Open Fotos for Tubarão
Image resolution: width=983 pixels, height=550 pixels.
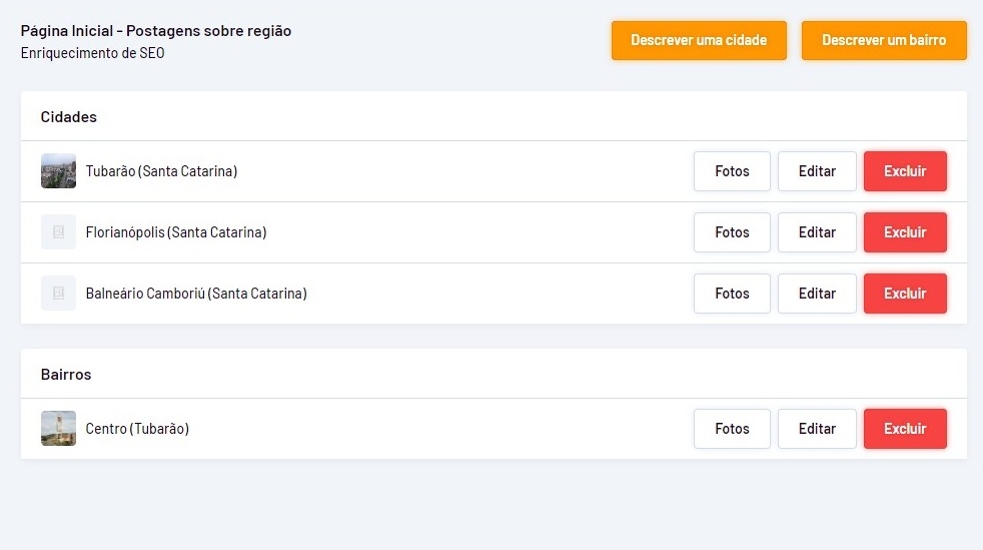click(x=732, y=171)
